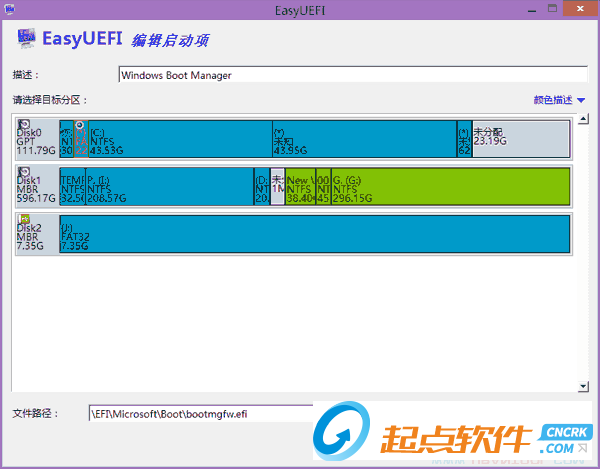Screen dimensions: 600x469
Task: Select the 未分配 23.19G unallocated space
Action: point(521,139)
